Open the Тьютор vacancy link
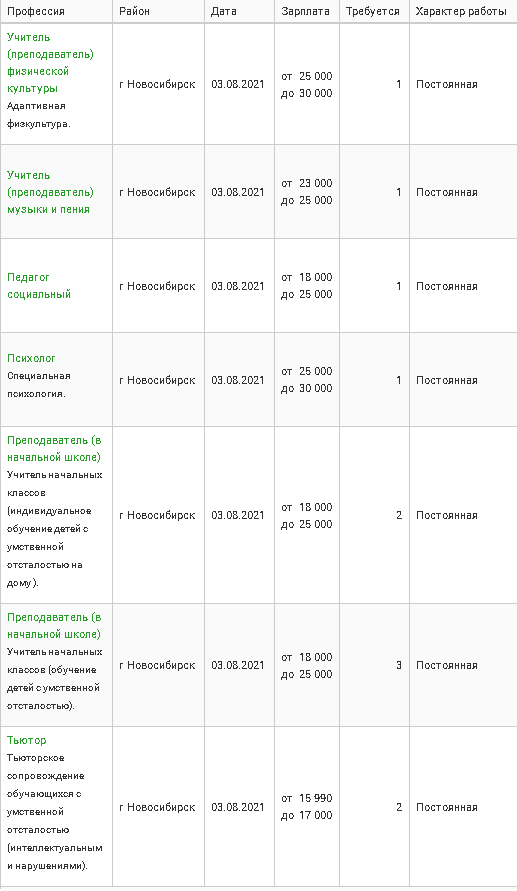The width and height of the screenshot is (517, 891). (x=27, y=740)
